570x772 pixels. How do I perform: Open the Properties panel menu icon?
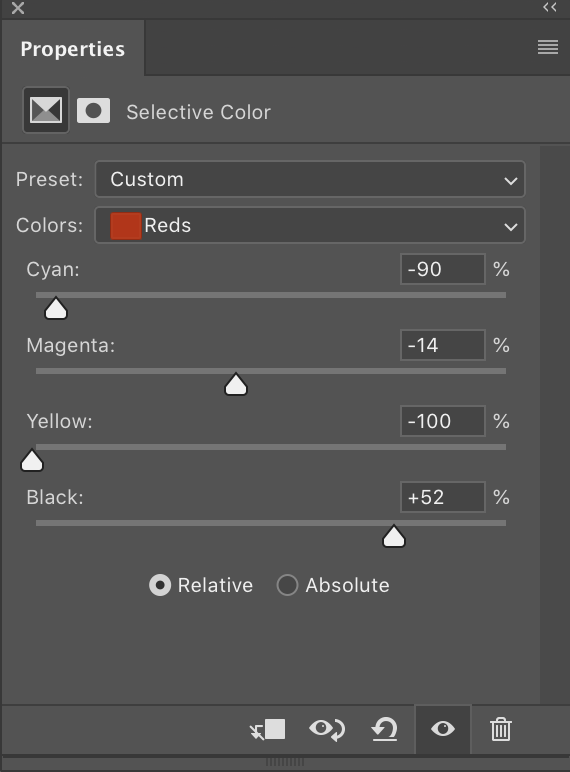(x=548, y=47)
